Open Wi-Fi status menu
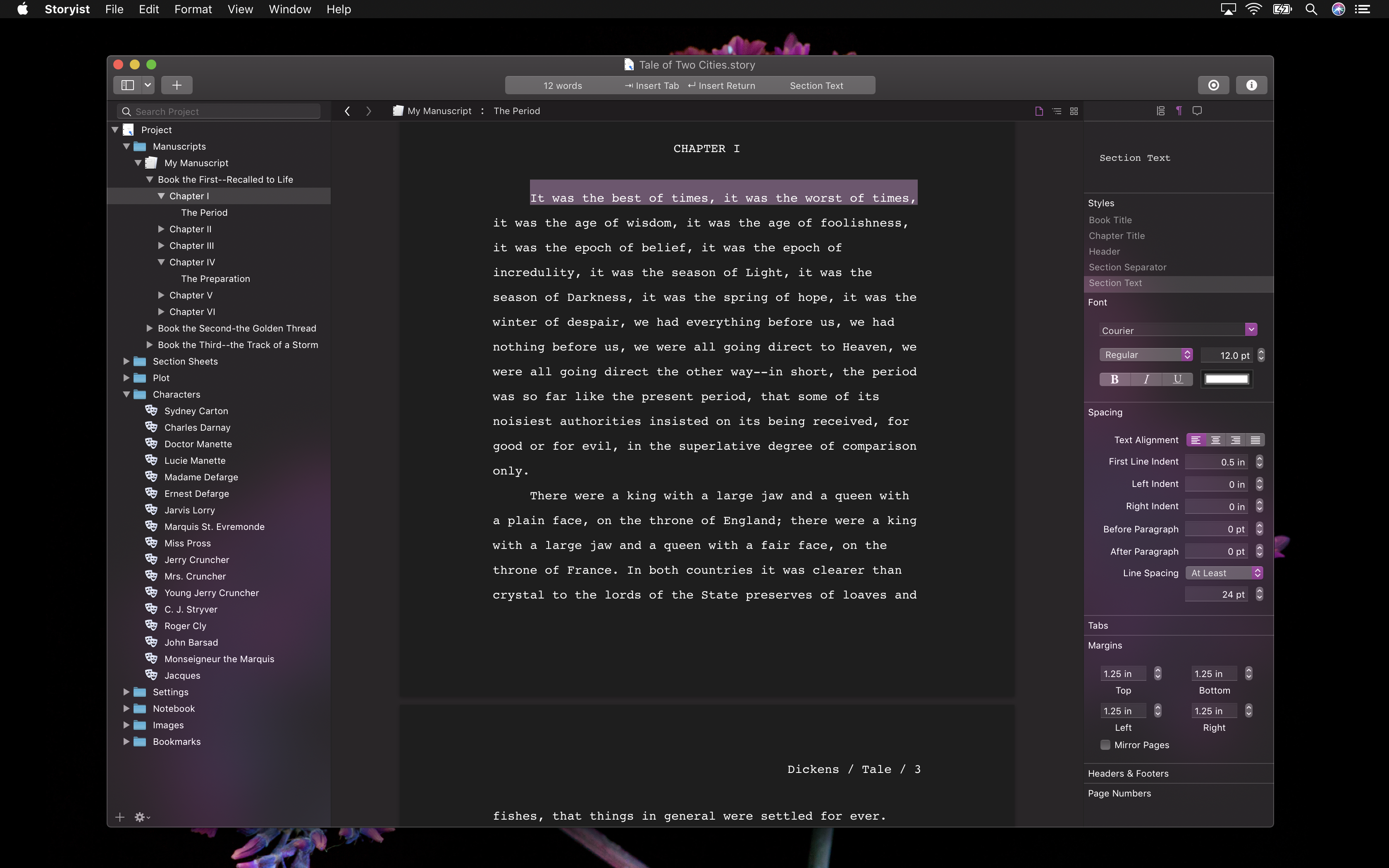This screenshot has width=1389, height=868. [1254, 9]
